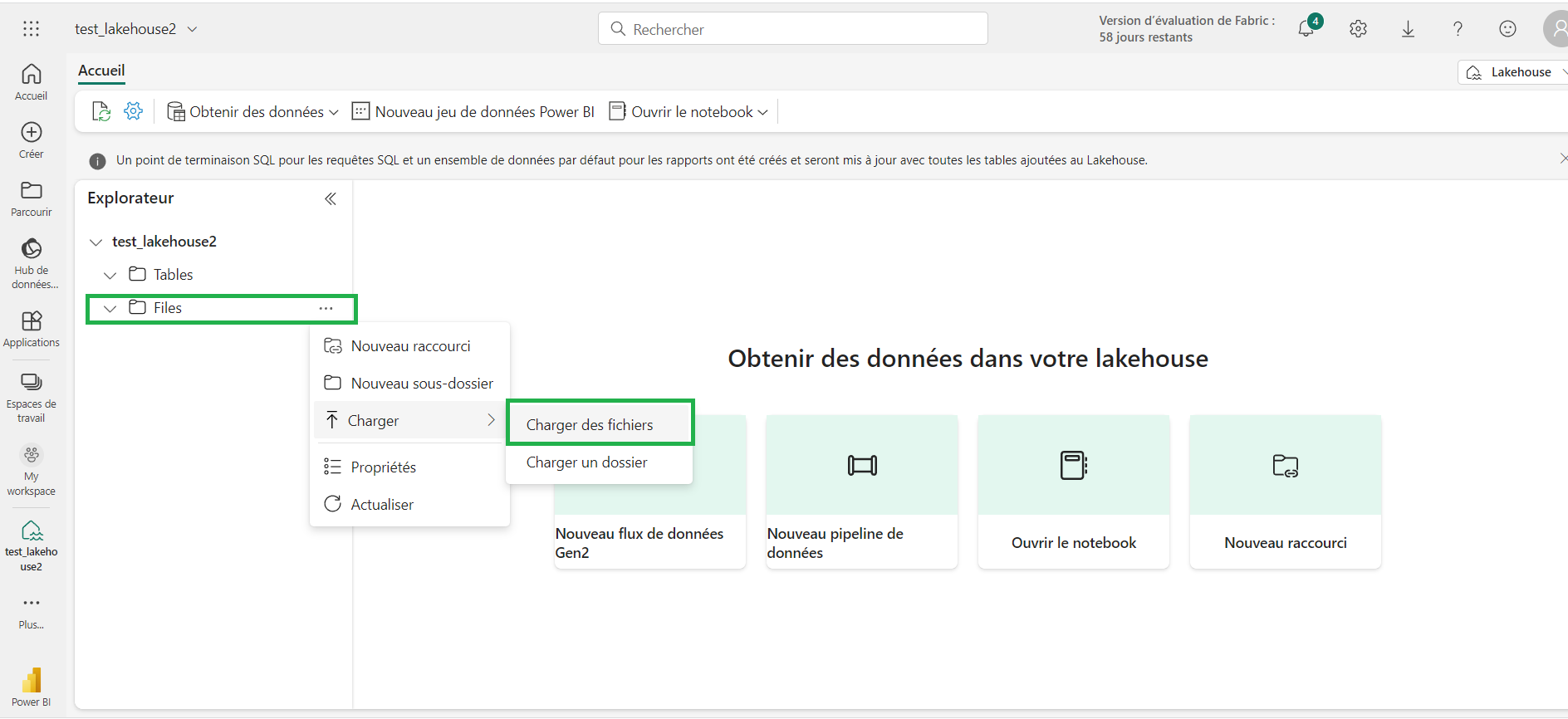Open Applications in the left sidebar
This screenshot has height=719, width=1568.
coord(31,329)
